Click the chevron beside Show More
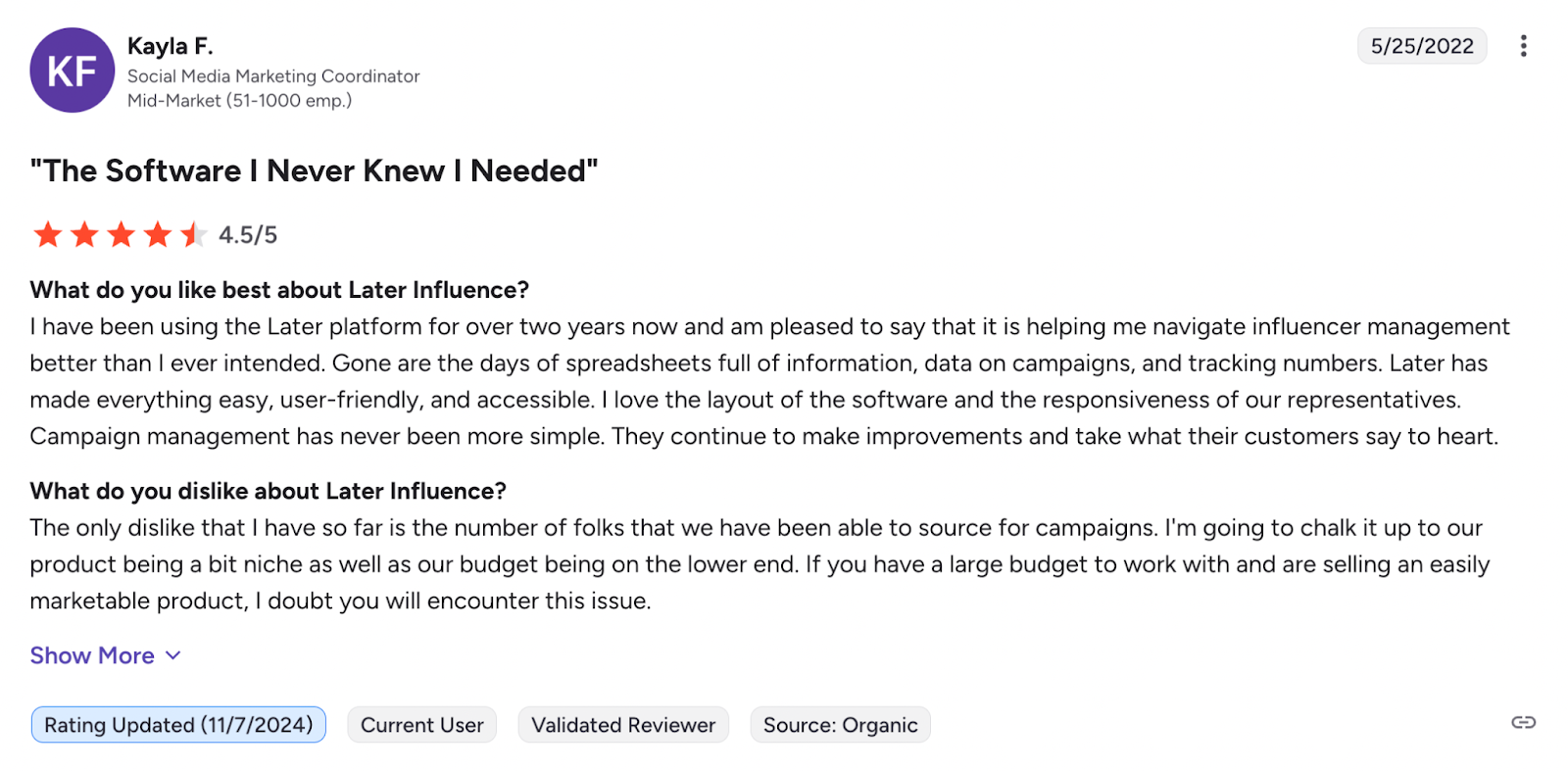Screen dimensions: 1568x771 pos(173,655)
